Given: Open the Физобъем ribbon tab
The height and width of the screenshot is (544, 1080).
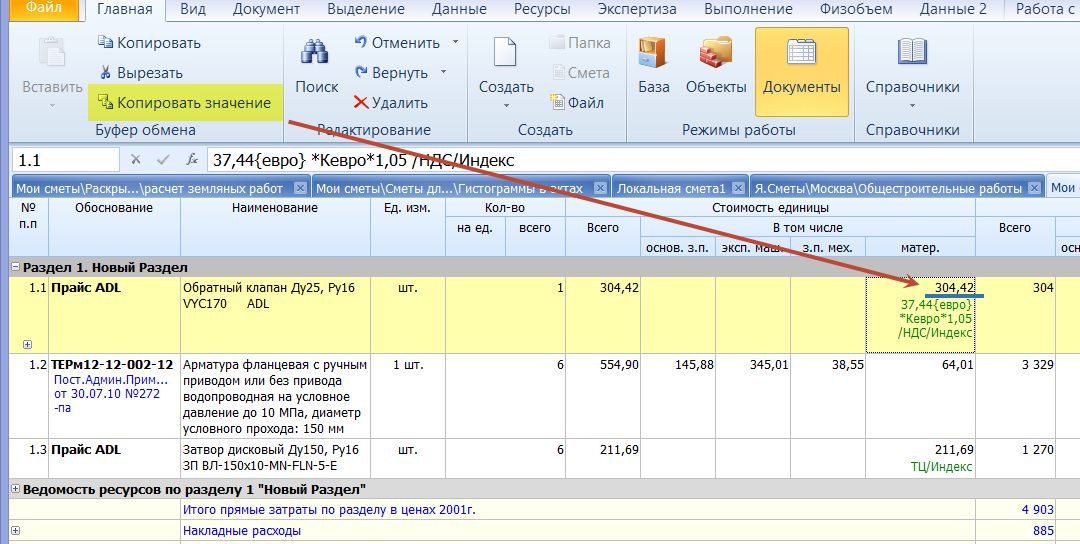Looking at the screenshot, I should point(856,10).
